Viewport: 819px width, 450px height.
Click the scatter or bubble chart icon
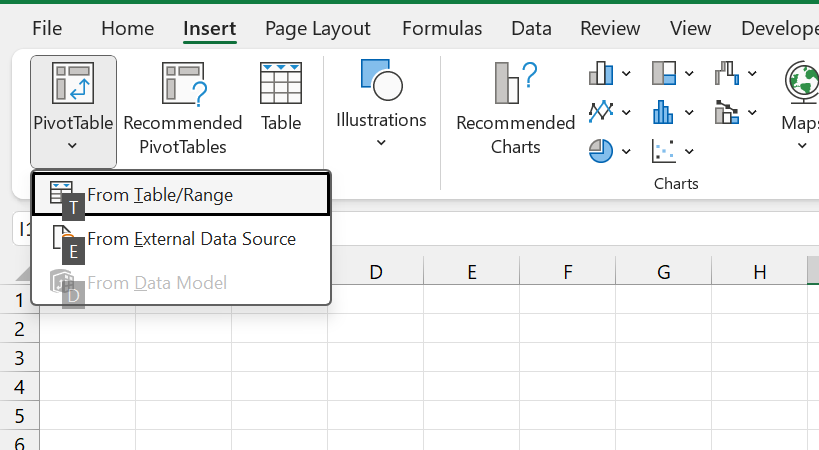[x=664, y=150]
